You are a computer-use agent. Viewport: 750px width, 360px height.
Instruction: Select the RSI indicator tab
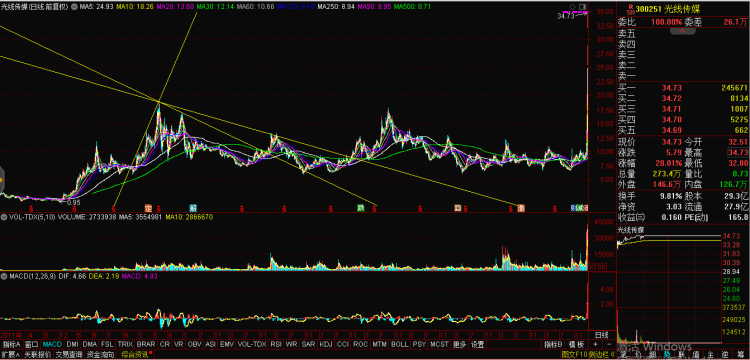tap(276, 344)
